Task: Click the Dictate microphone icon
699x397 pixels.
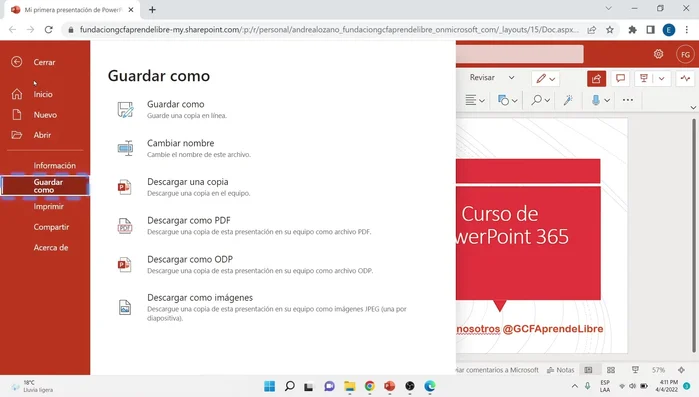Action: (x=596, y=100)
